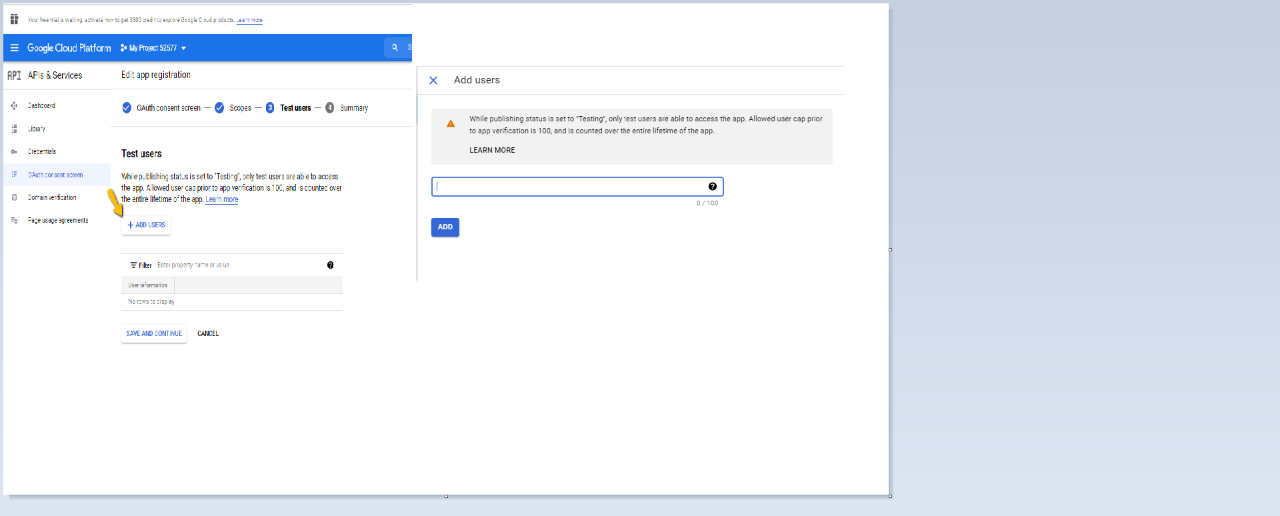The height and width of the screenshot is (516, 1280).
Task: Go to OAuth consent screen step
Action: coord(161,108)
